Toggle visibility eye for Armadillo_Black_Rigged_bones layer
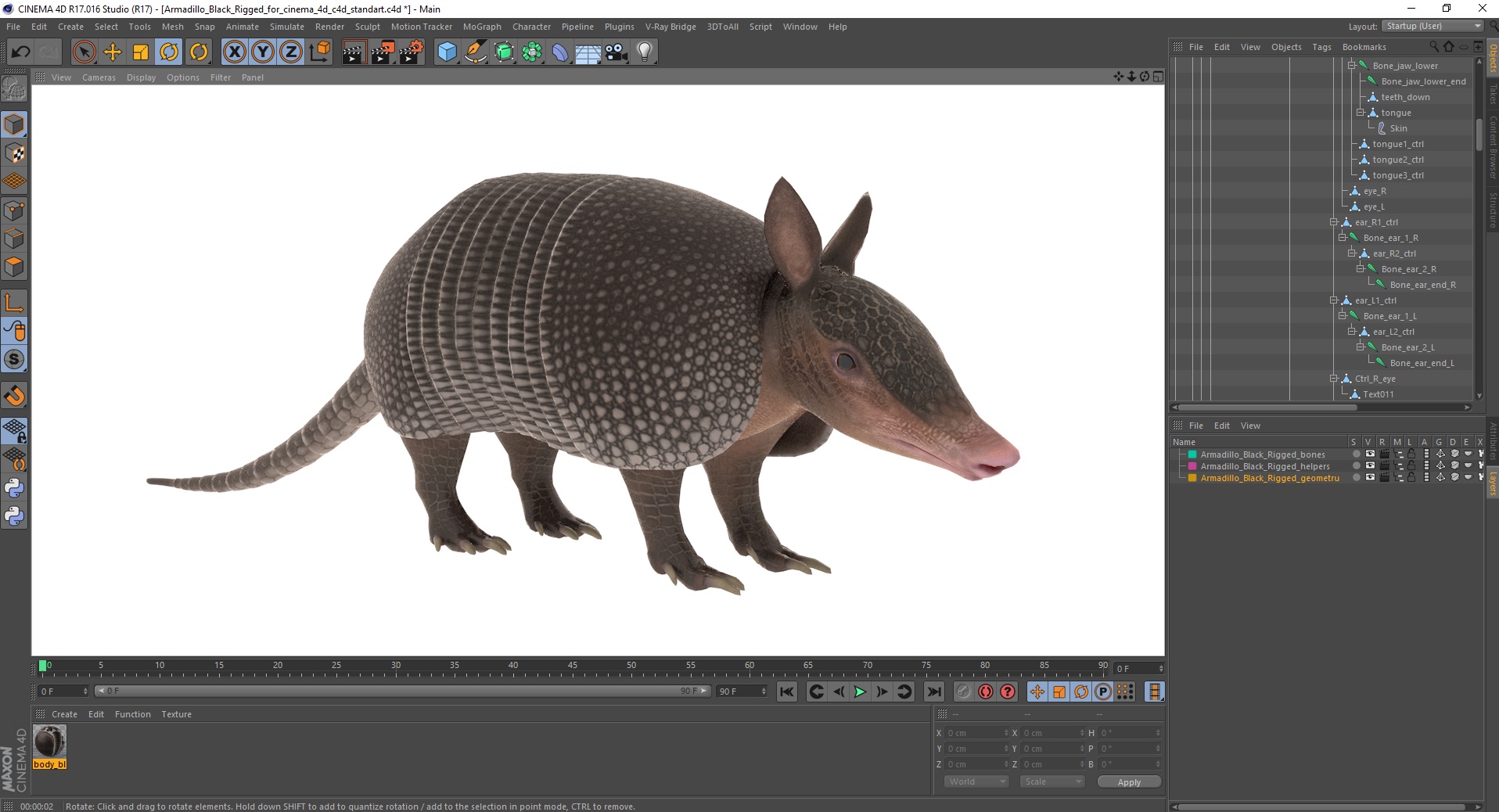 click(x=1370, y=454)
